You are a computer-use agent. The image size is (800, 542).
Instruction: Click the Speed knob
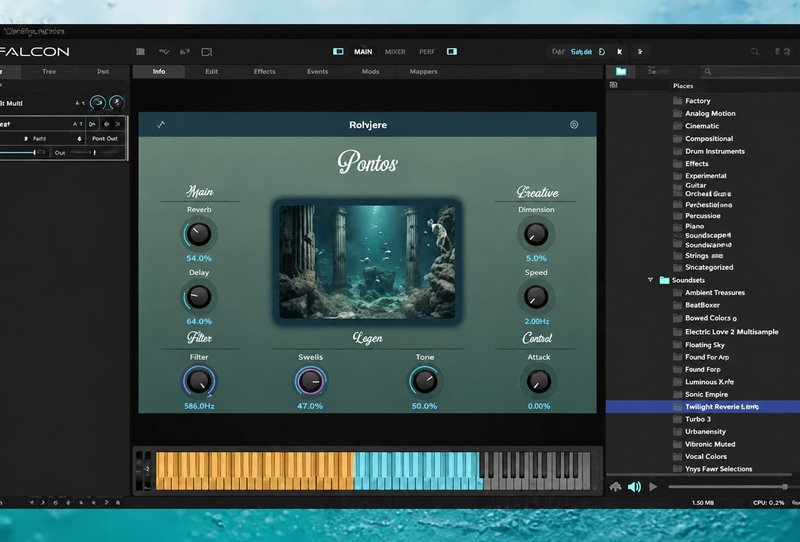point(536,297)
